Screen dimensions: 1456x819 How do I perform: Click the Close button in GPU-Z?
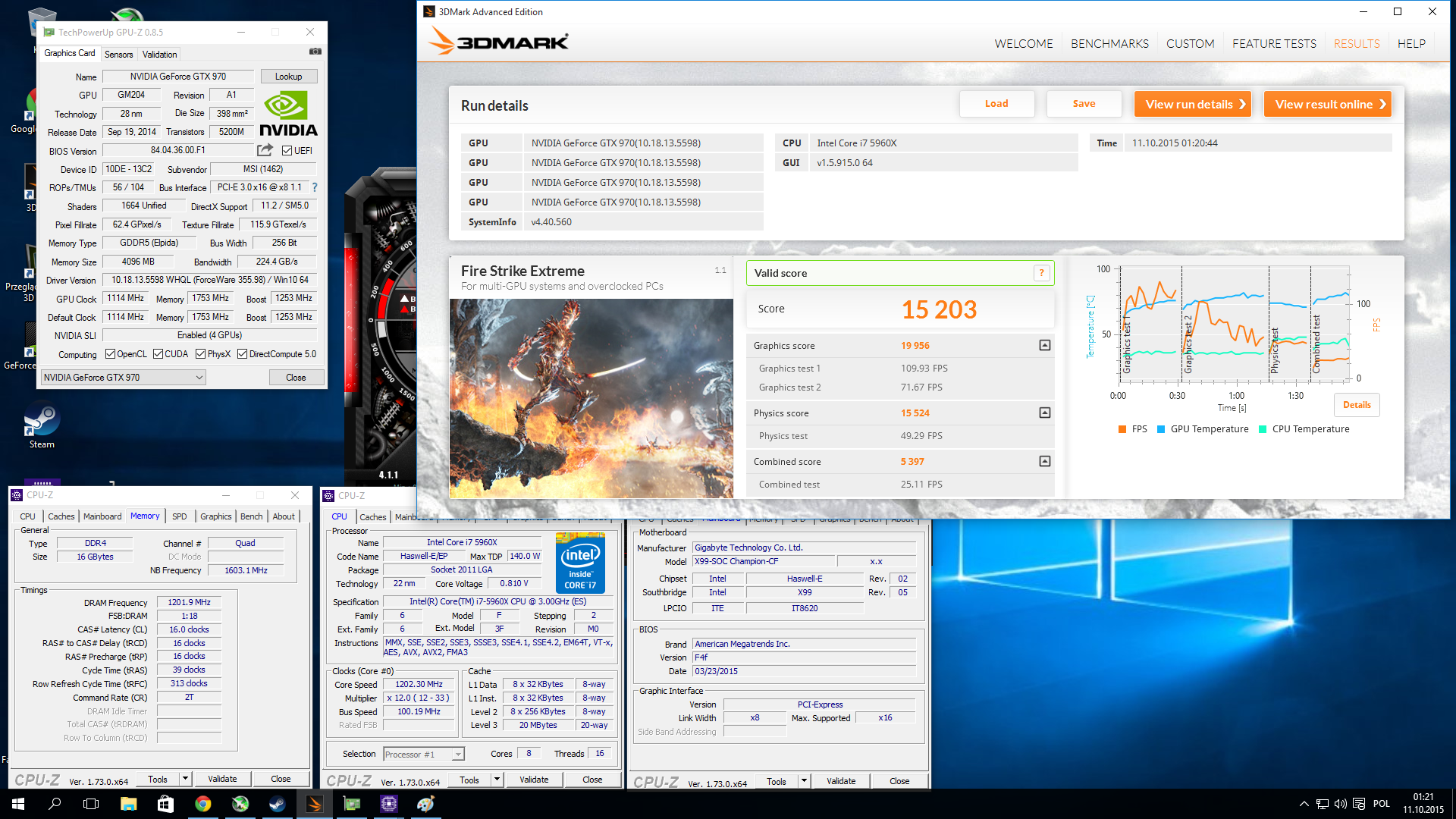(297, 378)
